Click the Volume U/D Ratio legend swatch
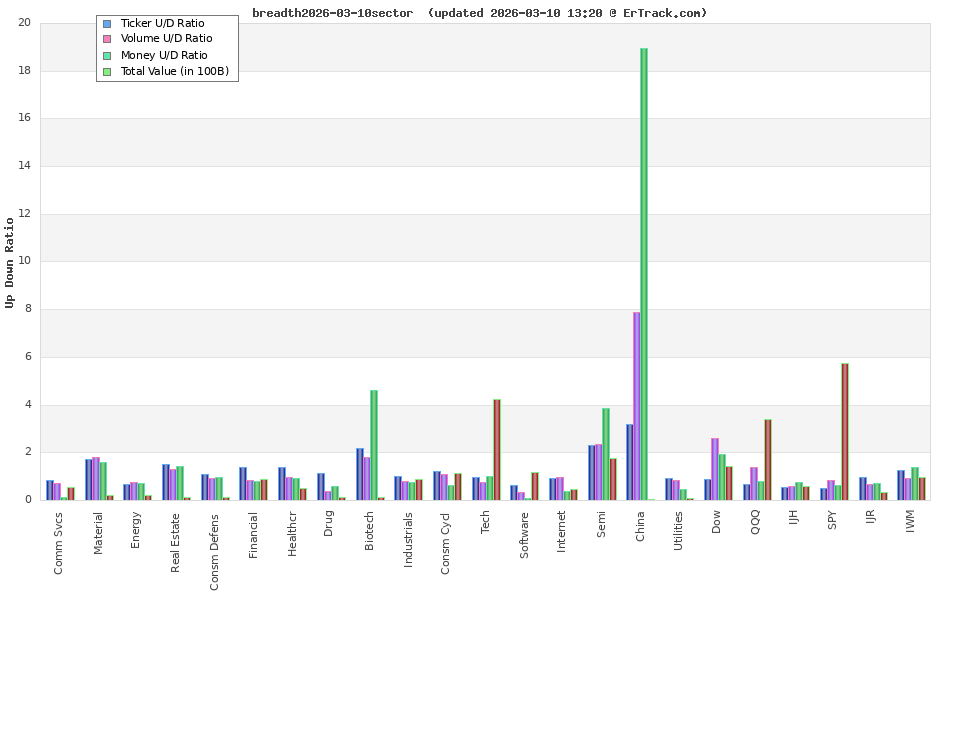 coord(107,39)
